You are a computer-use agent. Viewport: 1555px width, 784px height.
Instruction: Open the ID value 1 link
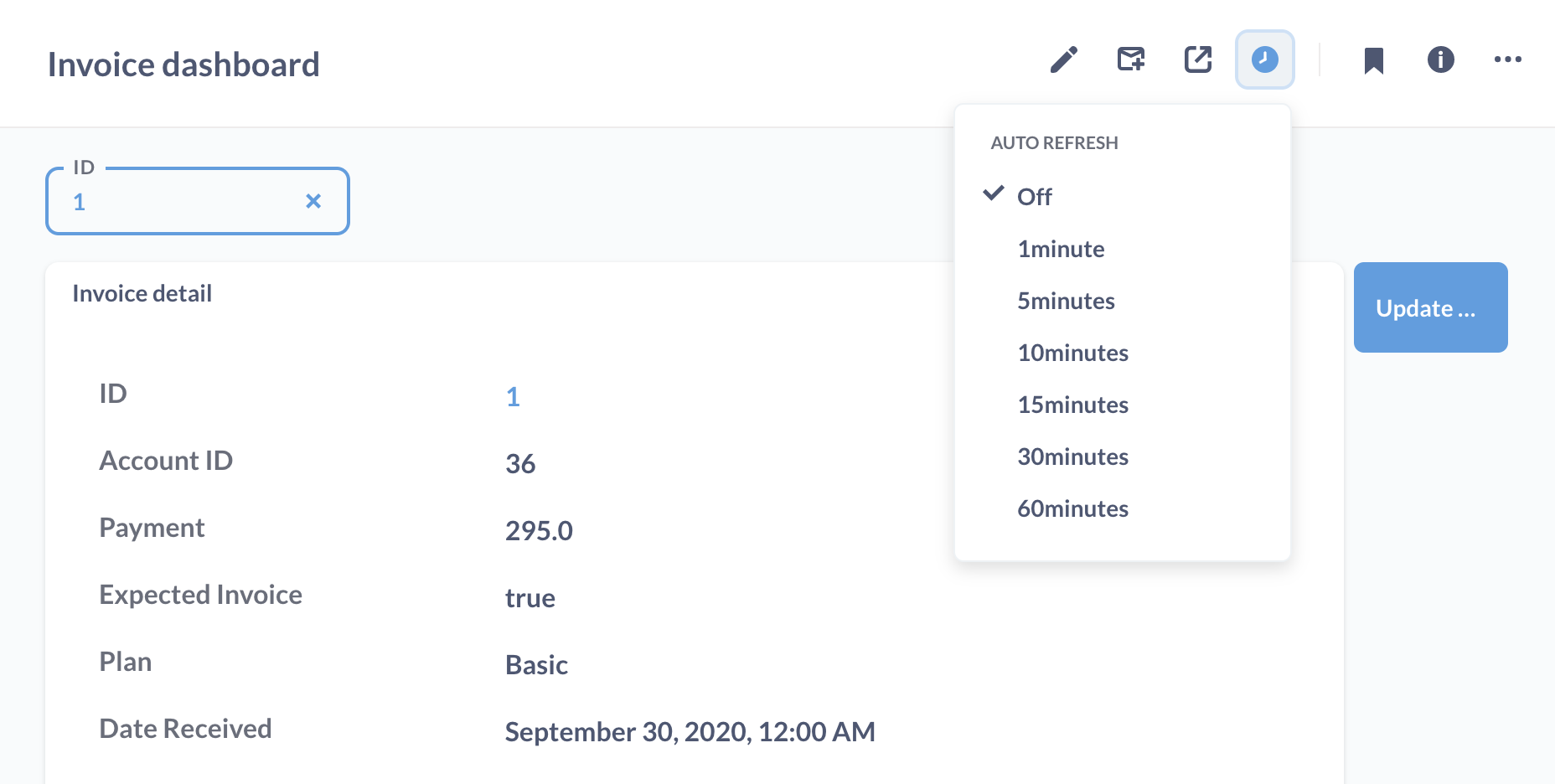pos(513,397)
